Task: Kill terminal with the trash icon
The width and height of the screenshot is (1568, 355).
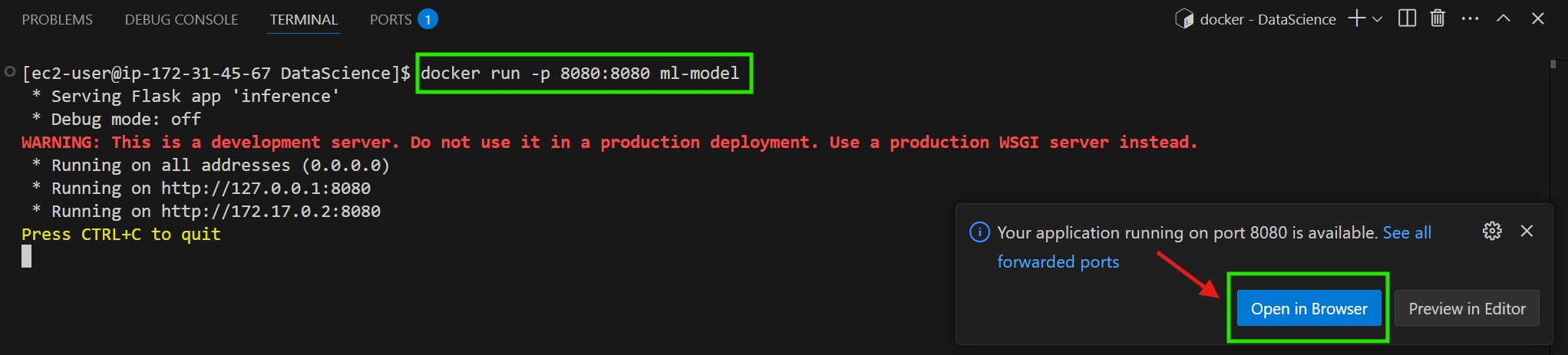Action: click(1438, 18)
